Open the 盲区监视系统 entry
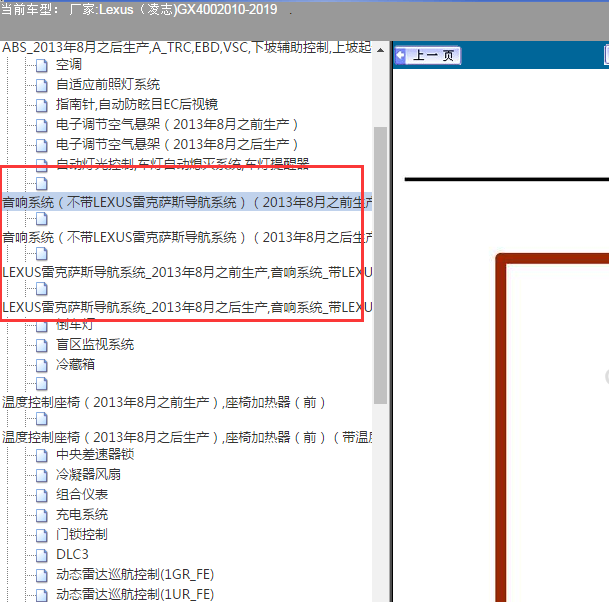The height and width of the screenshot is (602, 609). [95, 344]
